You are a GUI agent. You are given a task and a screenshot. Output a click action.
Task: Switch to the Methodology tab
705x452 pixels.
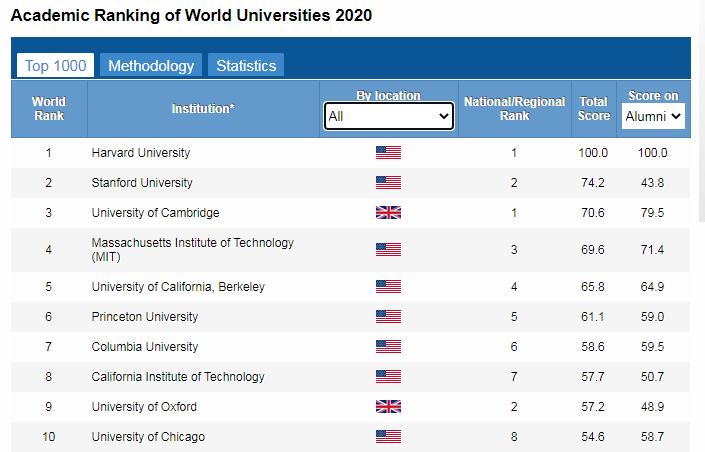pyautogui.click(x=151, y=65)
